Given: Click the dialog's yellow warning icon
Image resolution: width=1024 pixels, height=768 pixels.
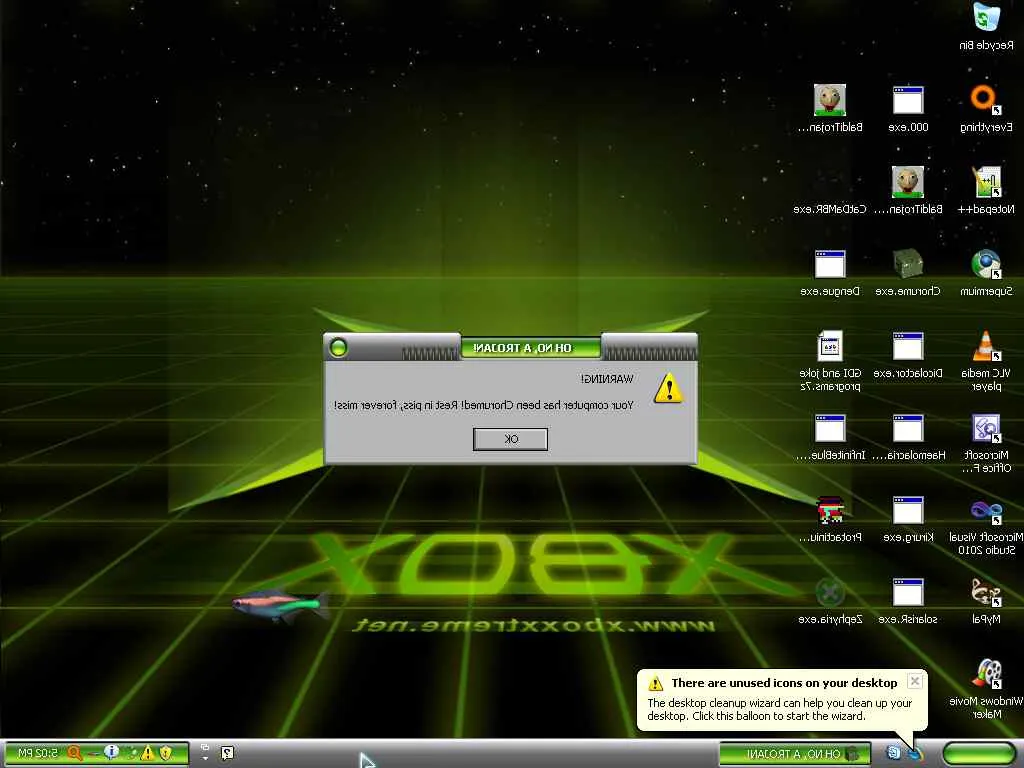Looking at the screenshot, I should pos(668,388).
